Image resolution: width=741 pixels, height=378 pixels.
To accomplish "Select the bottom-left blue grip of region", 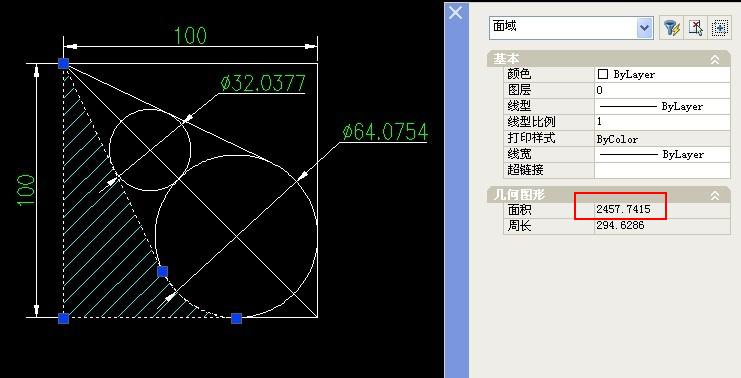I will pos(63,318).
